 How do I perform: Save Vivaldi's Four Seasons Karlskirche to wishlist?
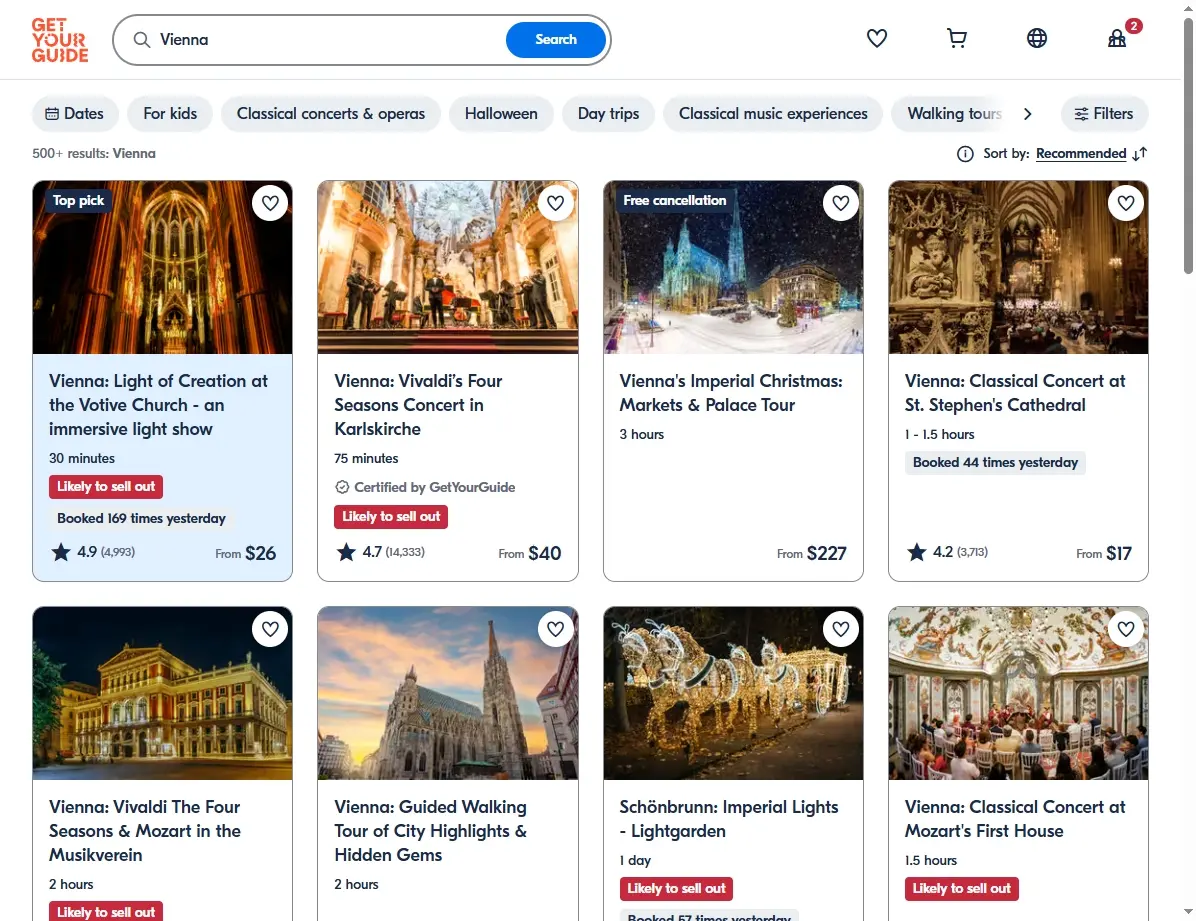[555, 203]
